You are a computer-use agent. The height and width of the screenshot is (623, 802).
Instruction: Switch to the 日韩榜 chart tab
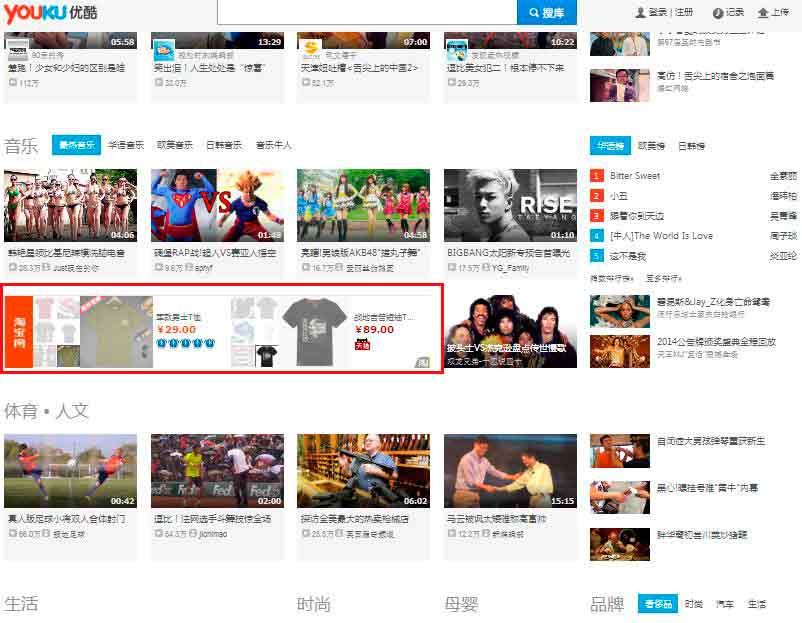click(692, 146)
